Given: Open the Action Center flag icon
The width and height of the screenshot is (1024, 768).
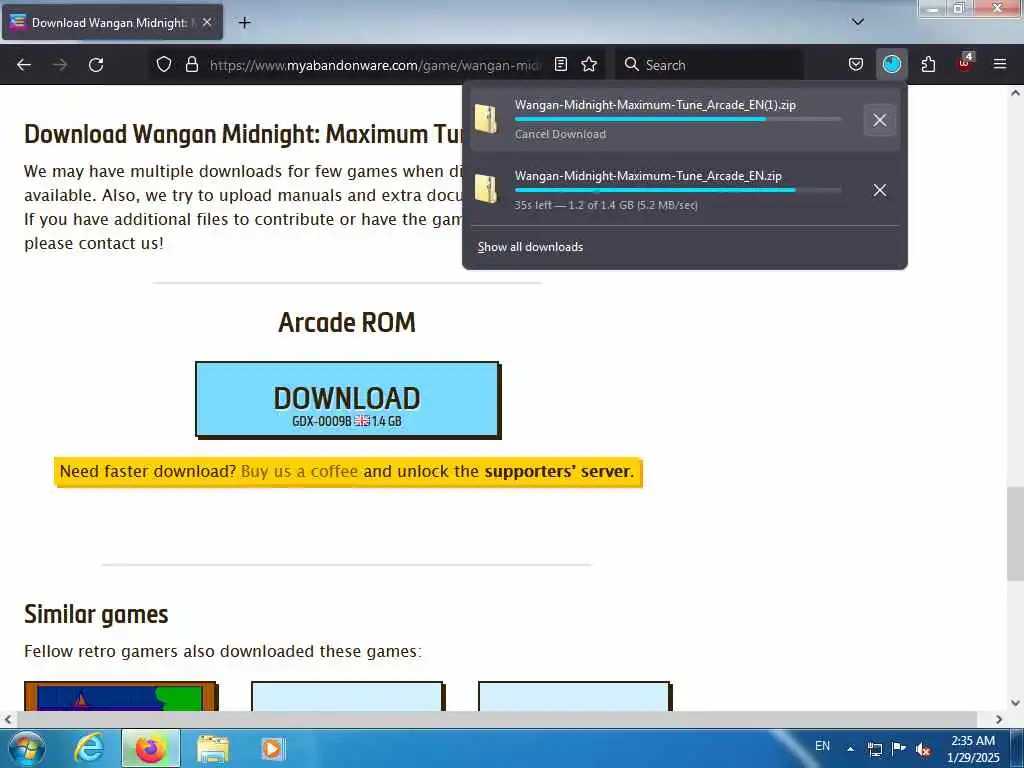Looking at the screenshot, I should pos(899,749).
